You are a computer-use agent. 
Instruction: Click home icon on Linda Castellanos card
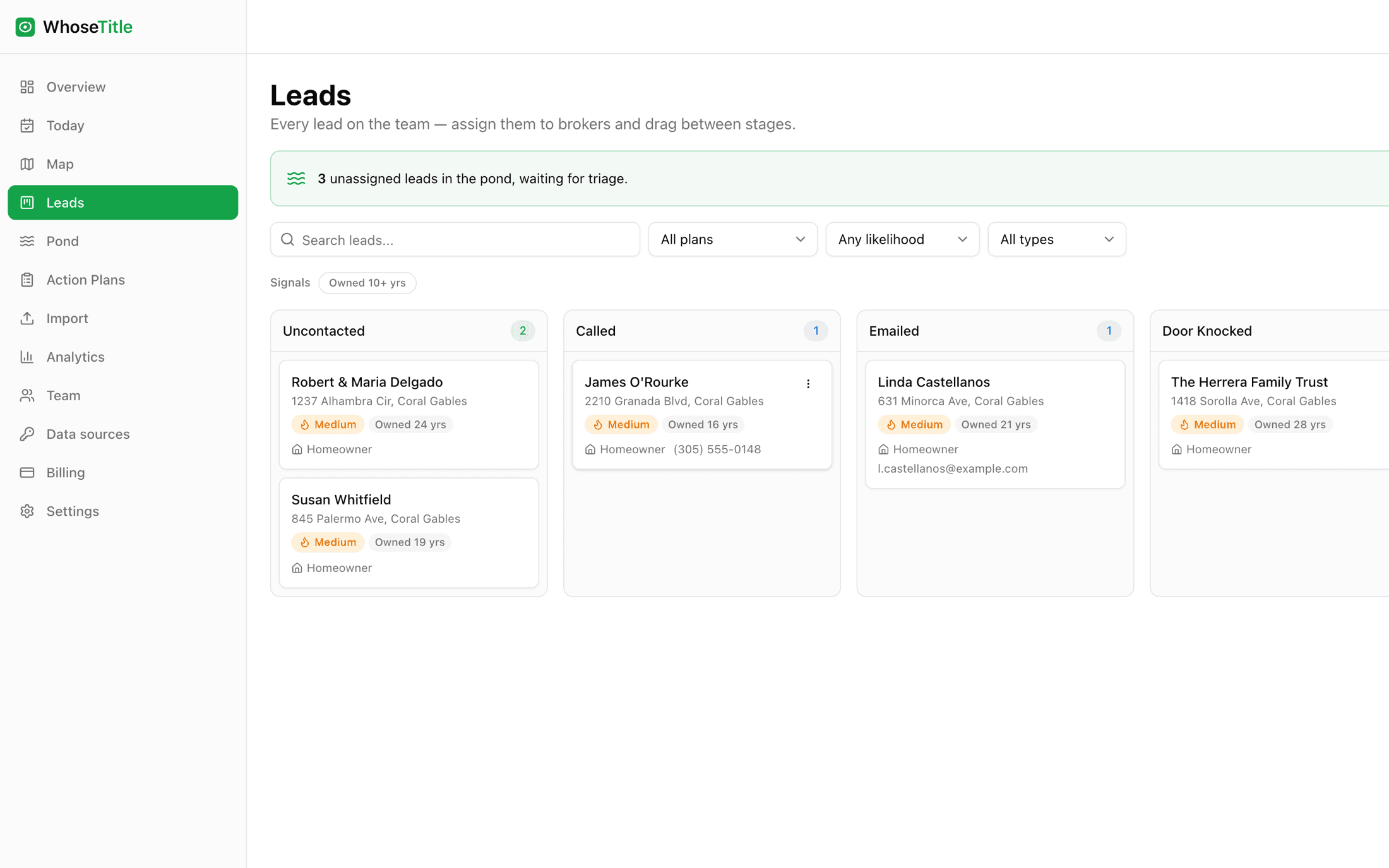(883, 449)
